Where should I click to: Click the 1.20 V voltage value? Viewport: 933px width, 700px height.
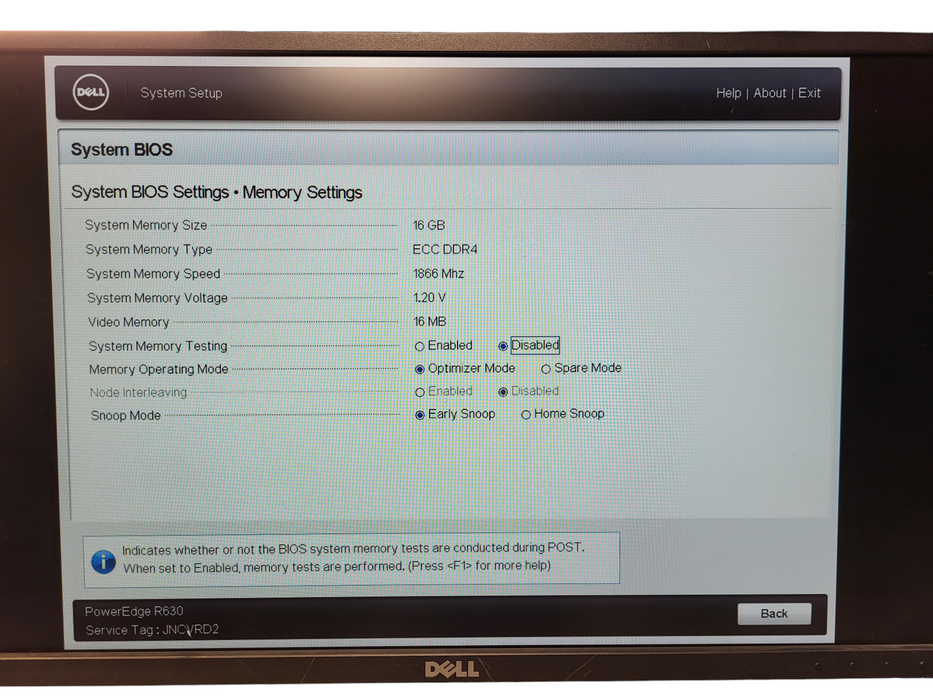point(430,298)
